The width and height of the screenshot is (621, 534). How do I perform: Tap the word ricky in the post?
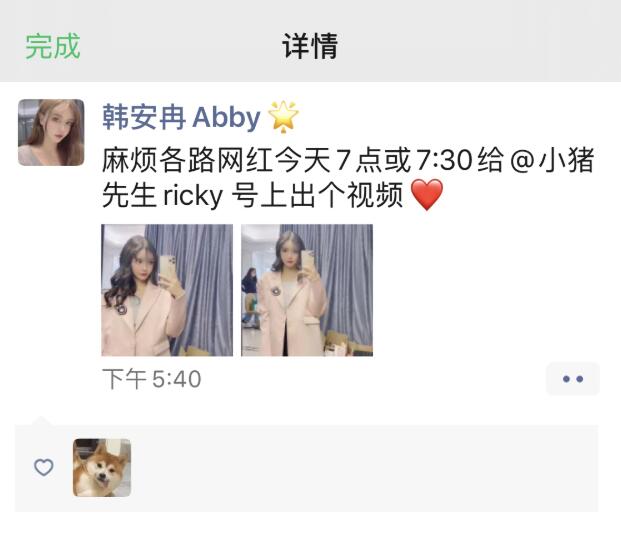click(x=193, y=195)
